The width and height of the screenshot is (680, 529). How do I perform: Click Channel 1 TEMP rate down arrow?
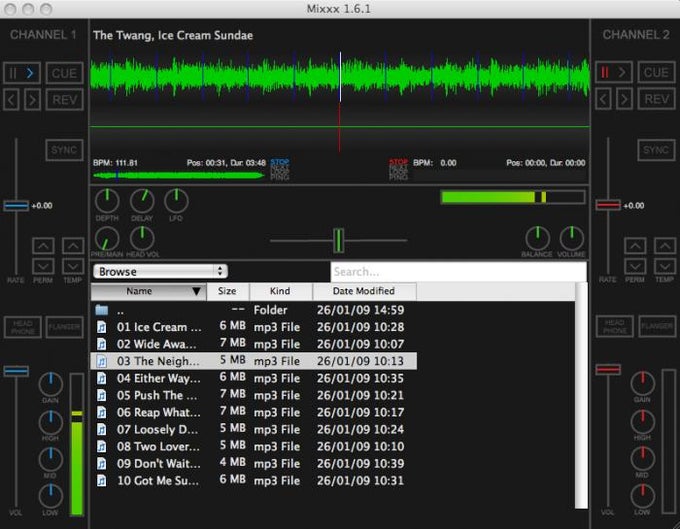point(73,266)
